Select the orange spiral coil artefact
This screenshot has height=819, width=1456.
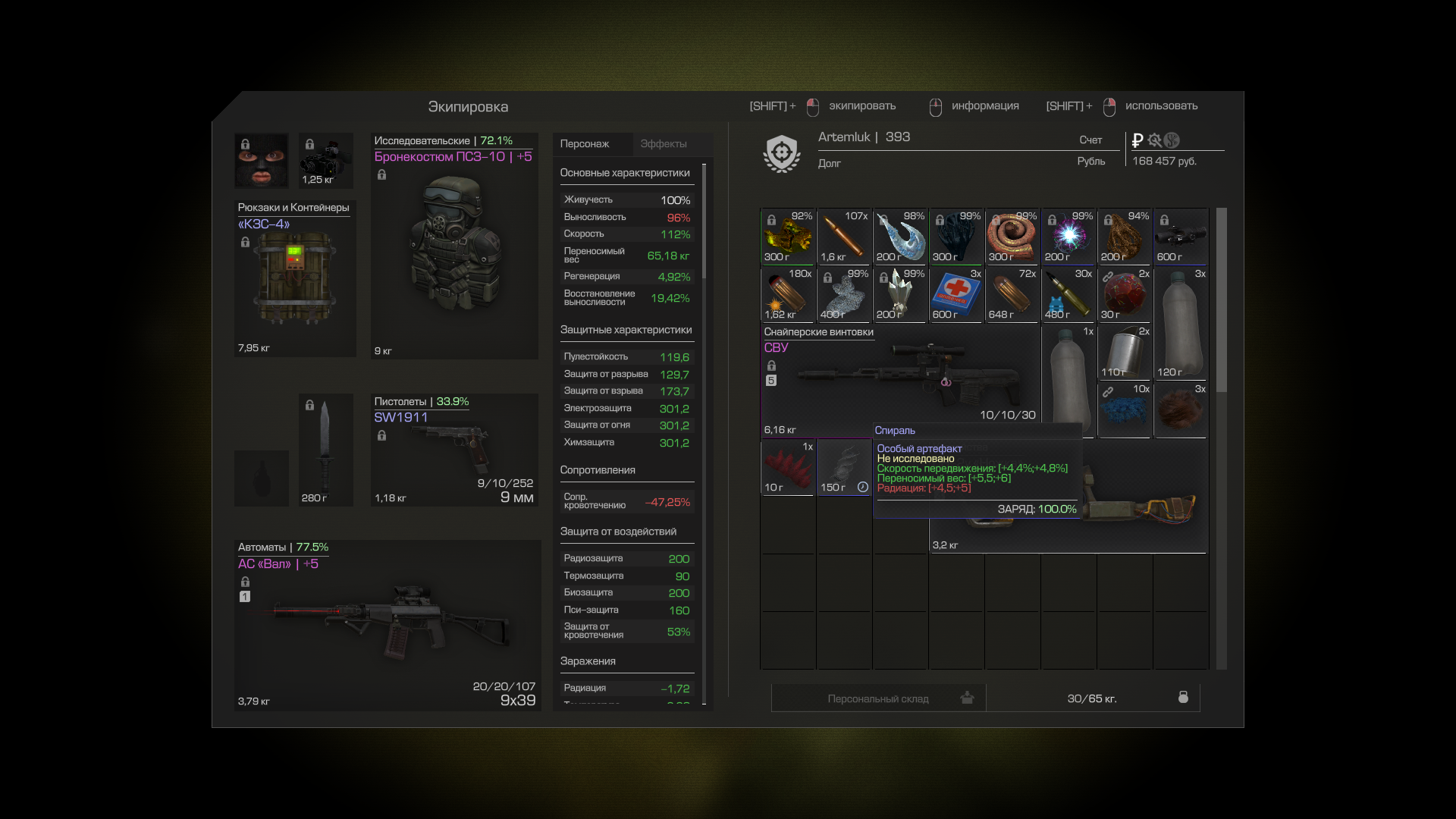(1012, 237)
